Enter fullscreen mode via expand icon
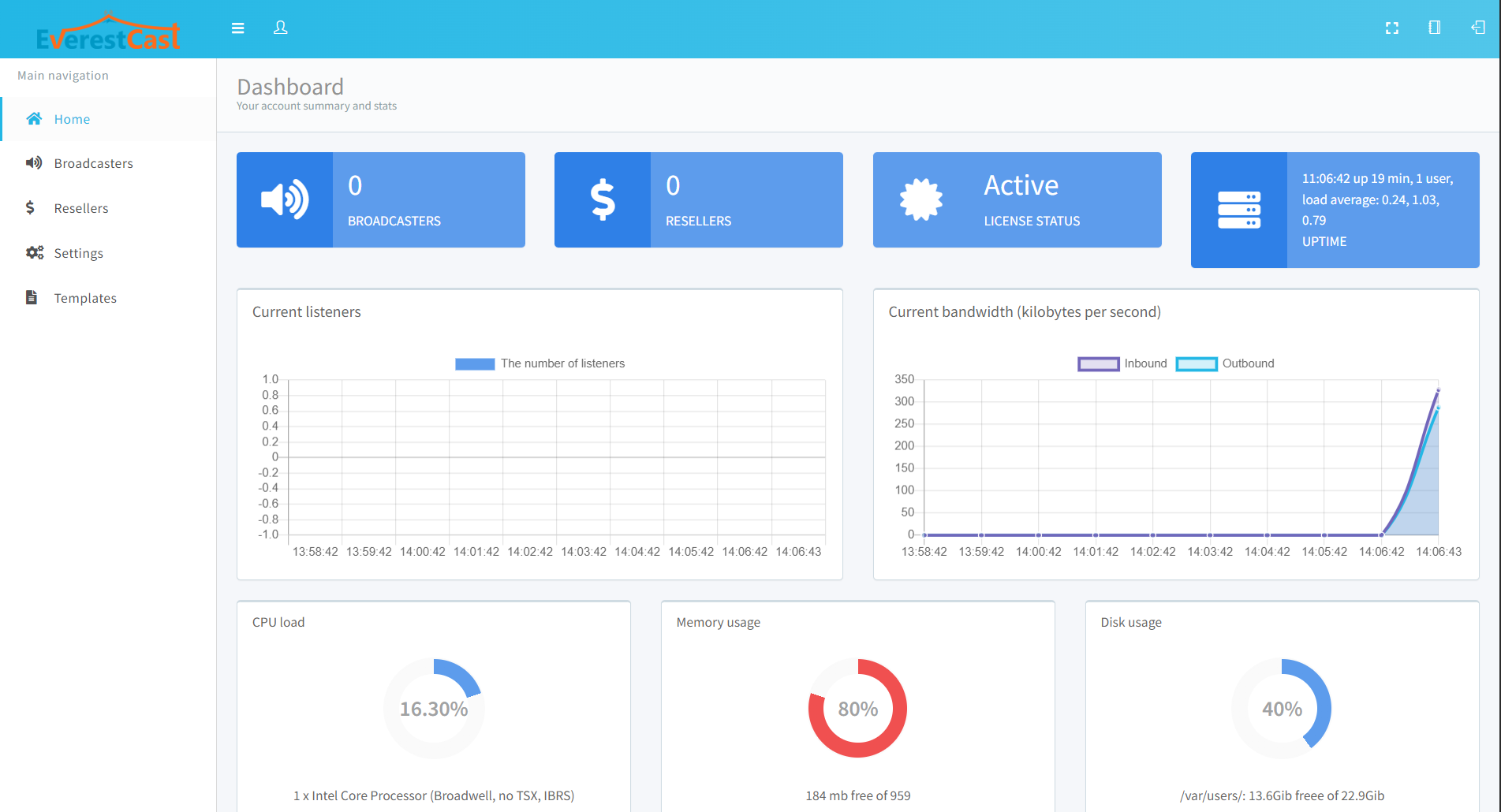Image resolution: width=1501 pixels, height=812 pixels. click(1392, 28)
